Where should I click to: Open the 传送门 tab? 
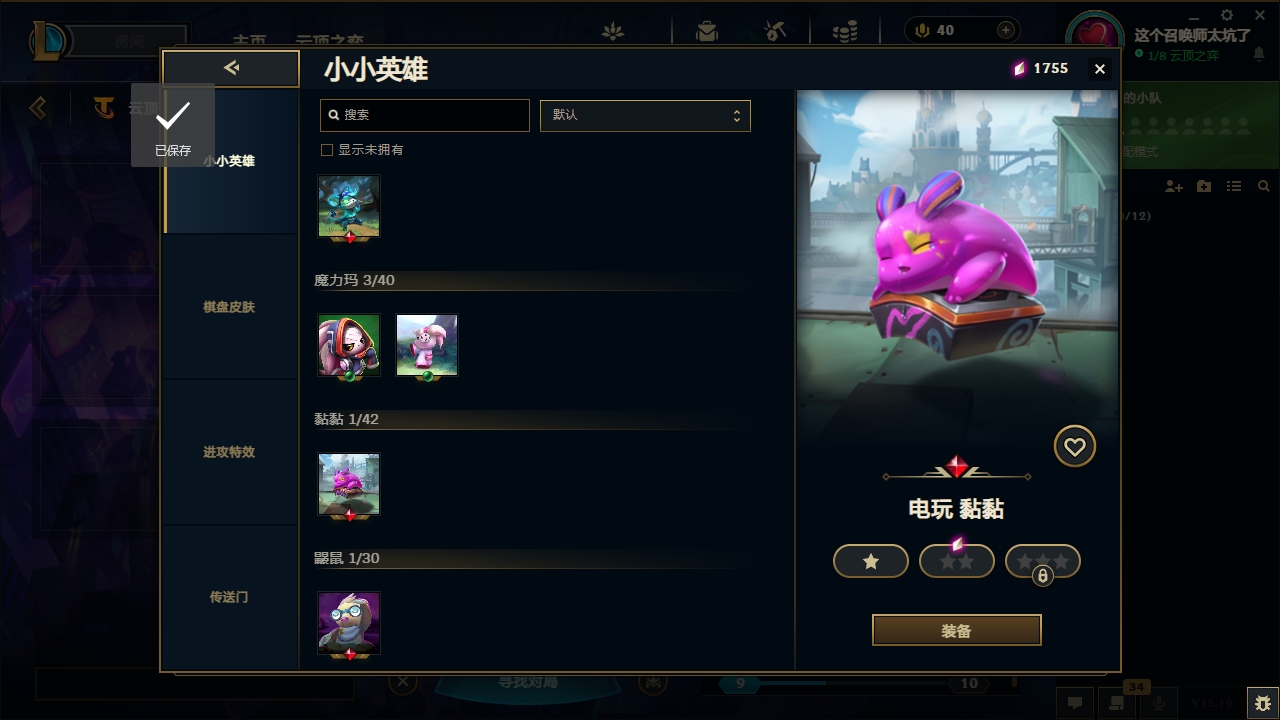pos(229,597)
